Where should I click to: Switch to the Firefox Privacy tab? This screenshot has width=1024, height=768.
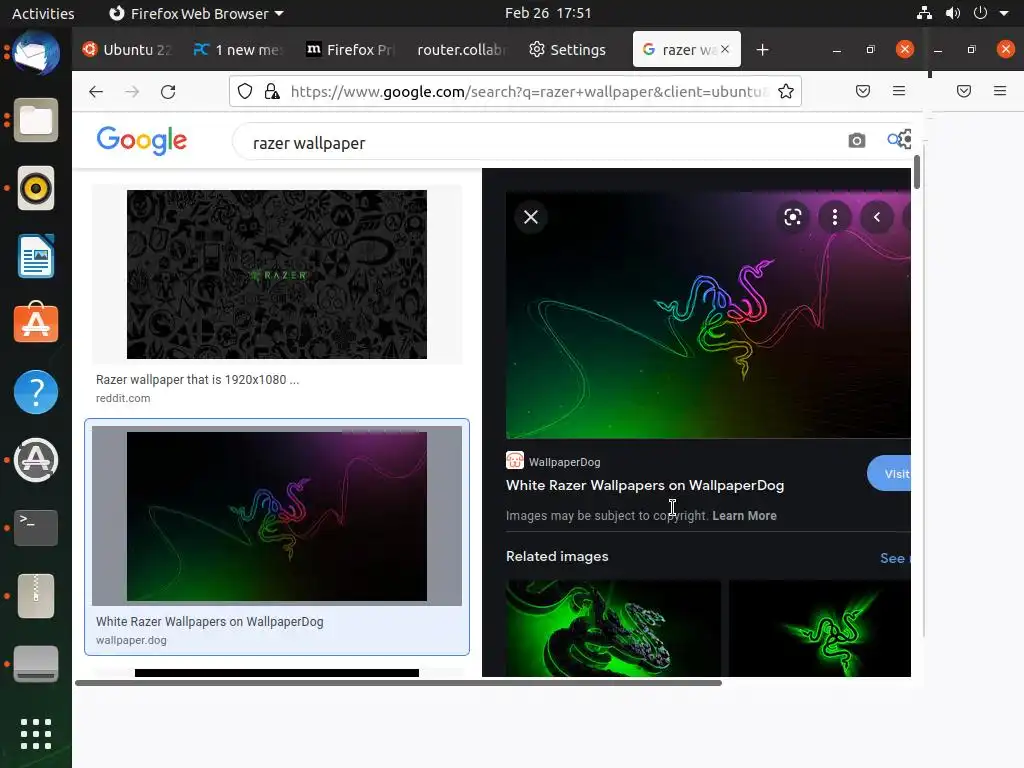point(350,50)
